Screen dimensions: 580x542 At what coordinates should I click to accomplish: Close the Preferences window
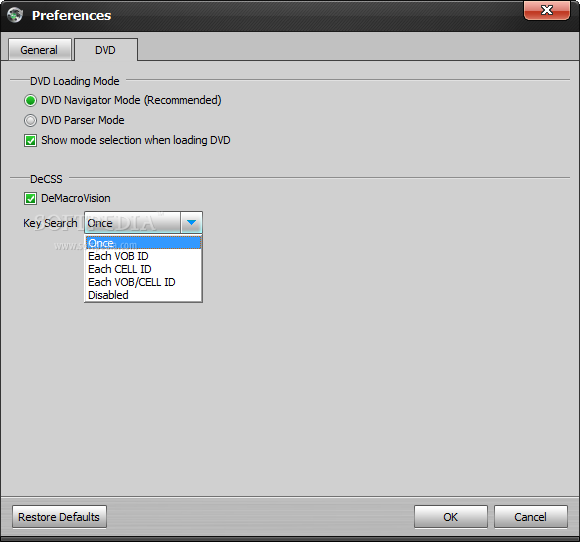547,10
